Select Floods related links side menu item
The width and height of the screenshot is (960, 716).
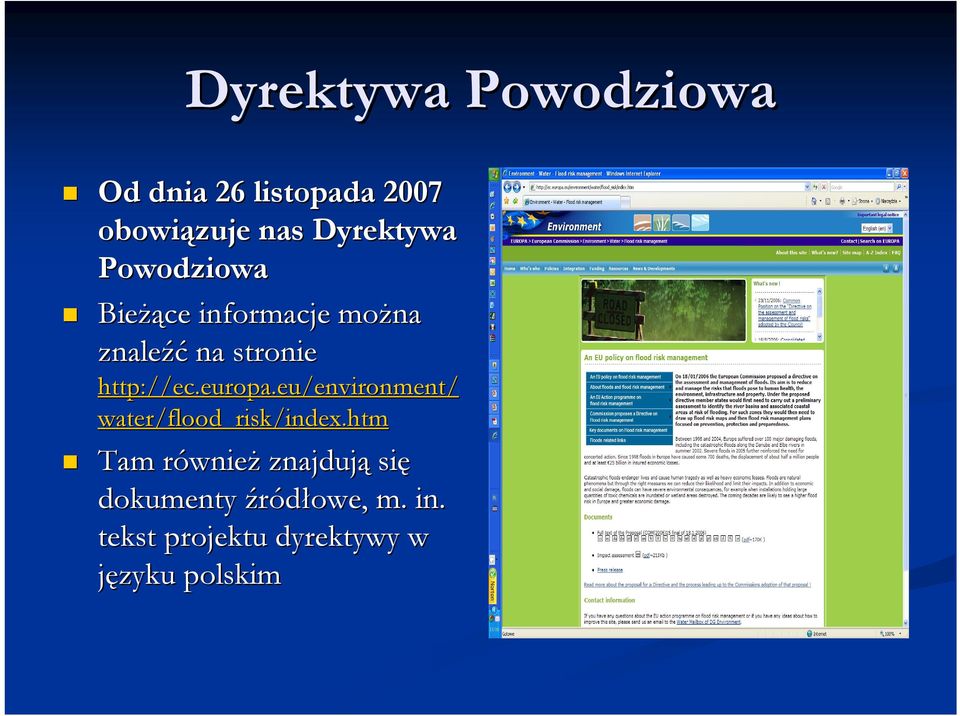(629, 440)
